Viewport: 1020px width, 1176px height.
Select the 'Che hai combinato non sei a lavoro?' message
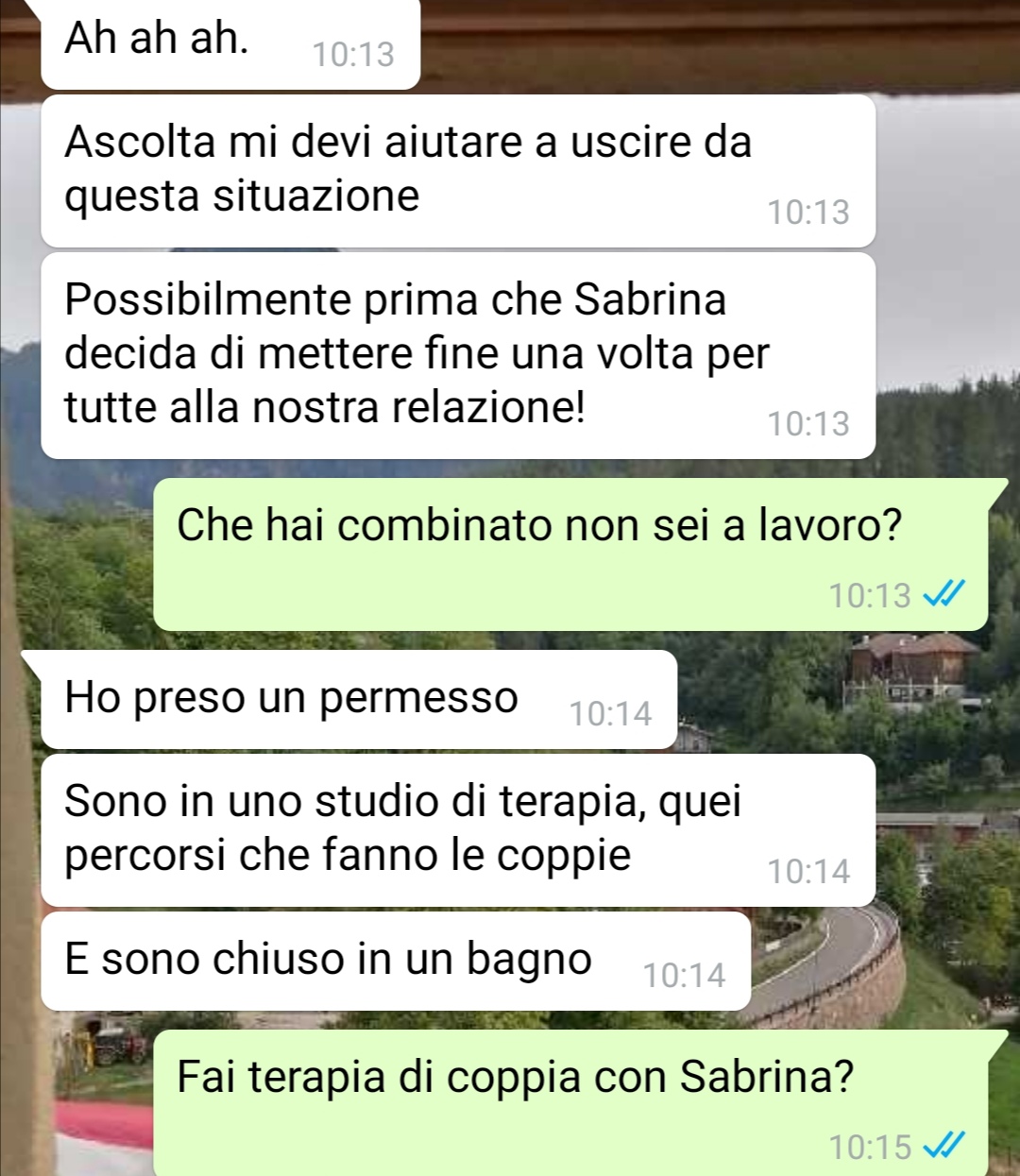click(x=570, y=554)
